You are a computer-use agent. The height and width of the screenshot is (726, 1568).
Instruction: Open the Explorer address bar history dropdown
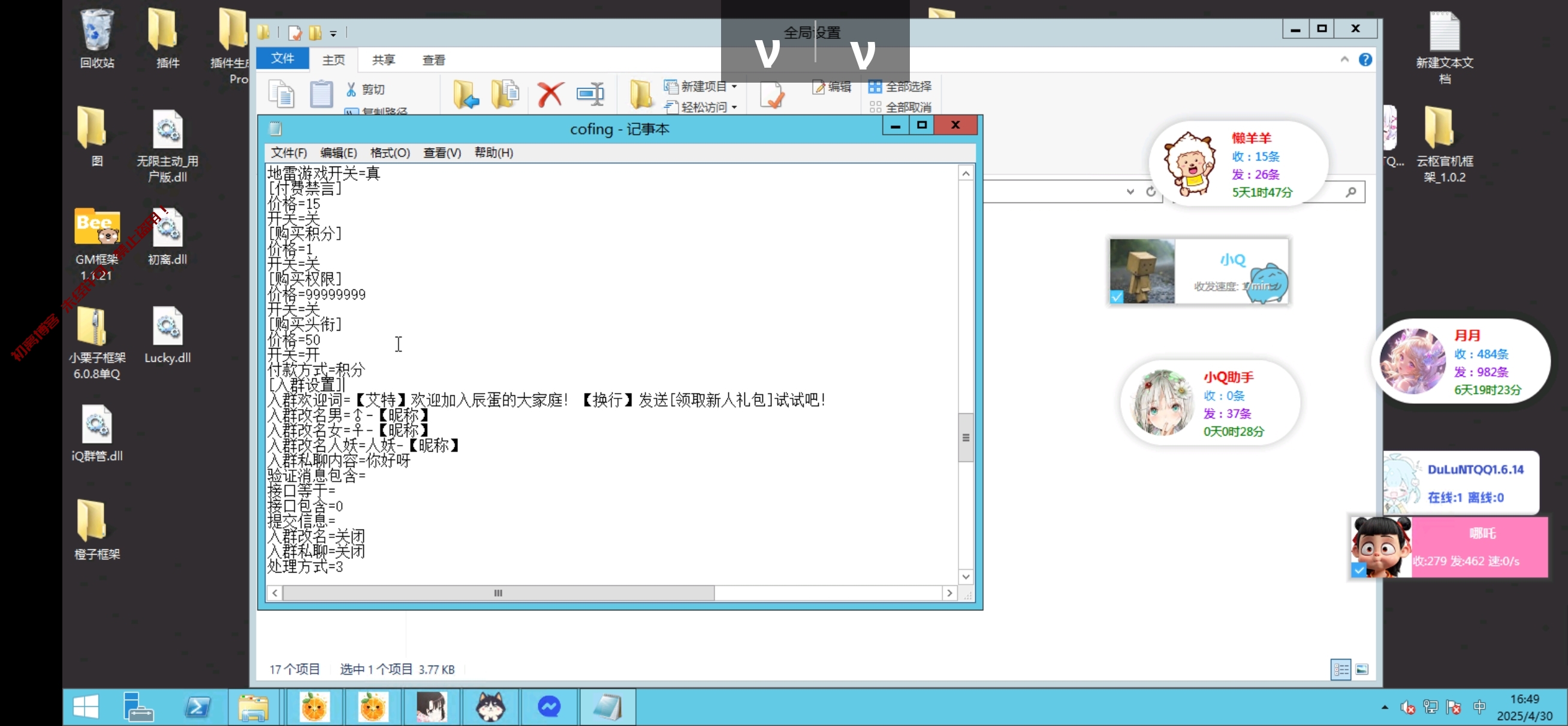click(1130, 192)
